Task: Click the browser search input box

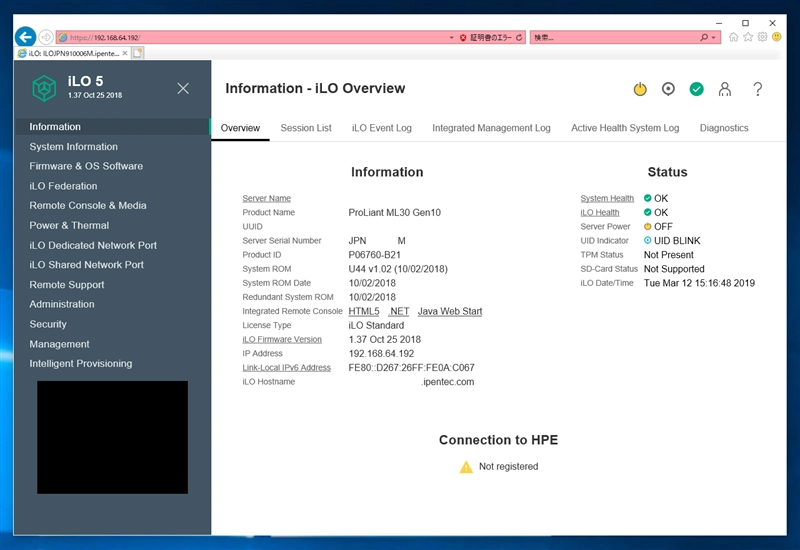Action: tap(615, 37)
